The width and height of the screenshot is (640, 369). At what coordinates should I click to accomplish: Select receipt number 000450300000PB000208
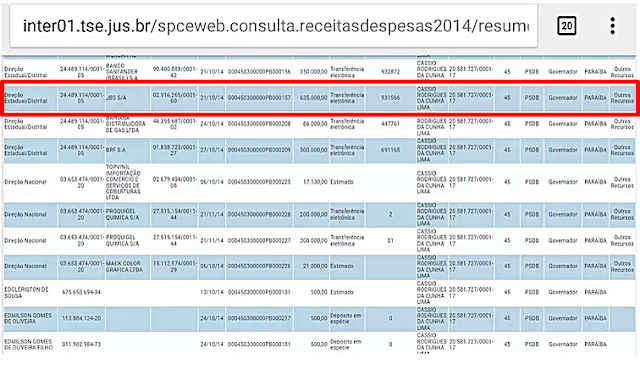click(x=259, y=124)
